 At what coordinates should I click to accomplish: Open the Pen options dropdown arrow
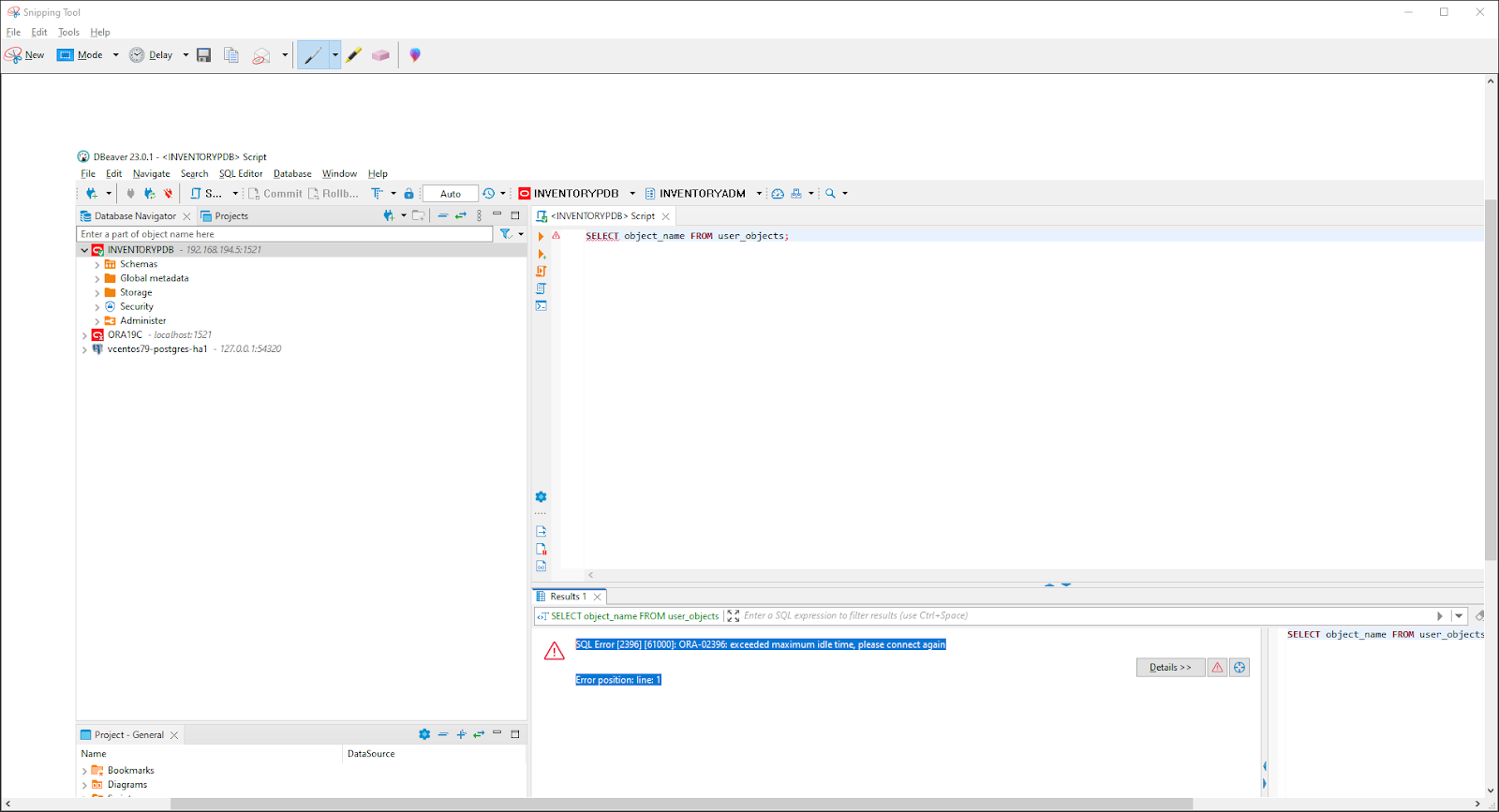coord(334,55)
